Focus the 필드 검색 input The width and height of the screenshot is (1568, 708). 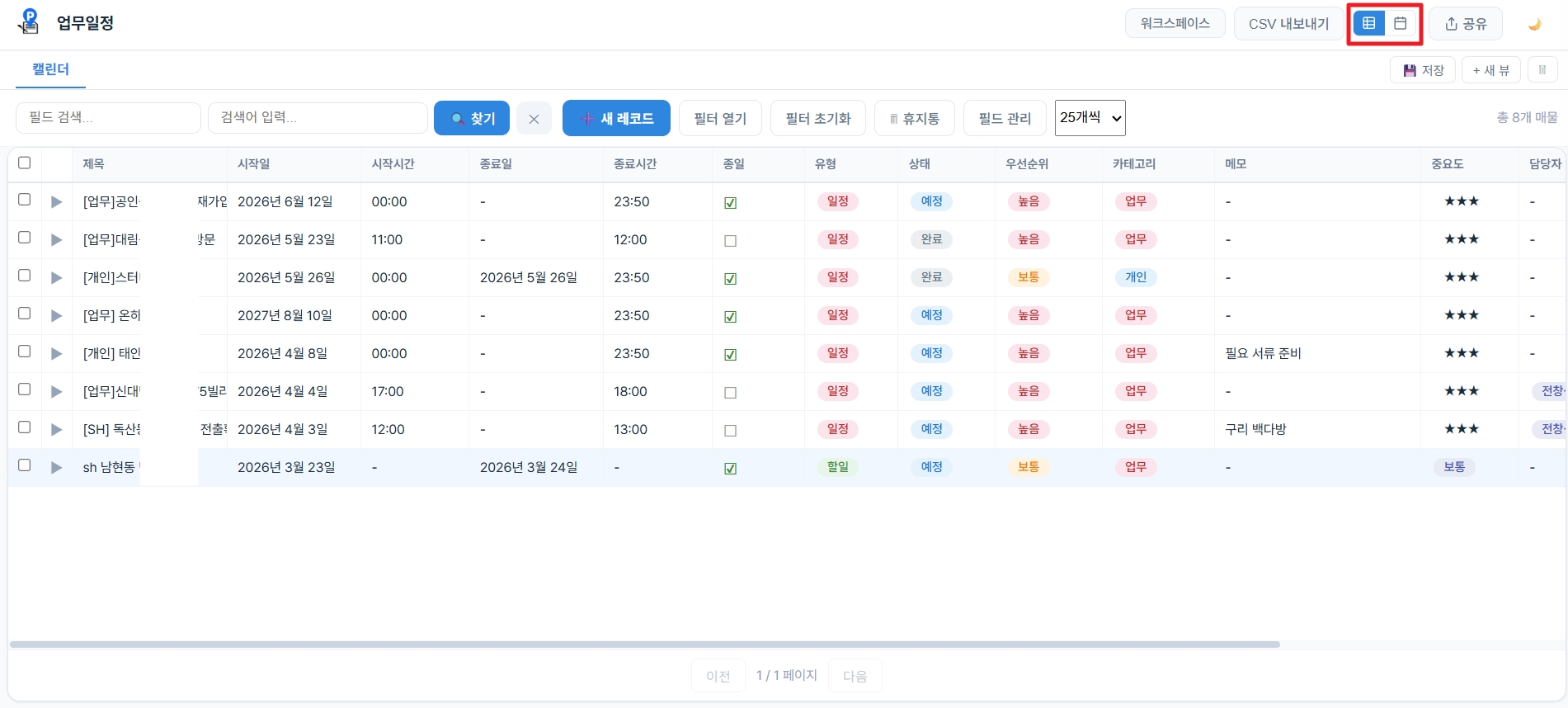[108, 118]
